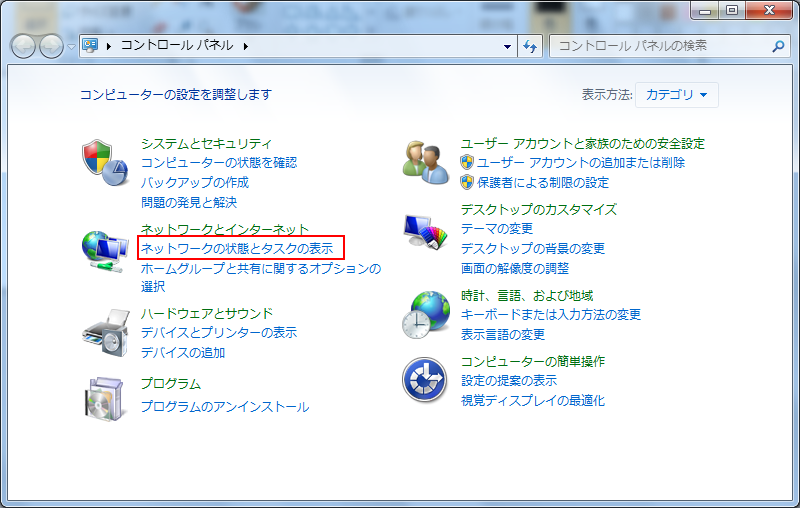800x508 pixels.
Task: Expand the address bar history dropdown
Action: click(x=507, y=46)
